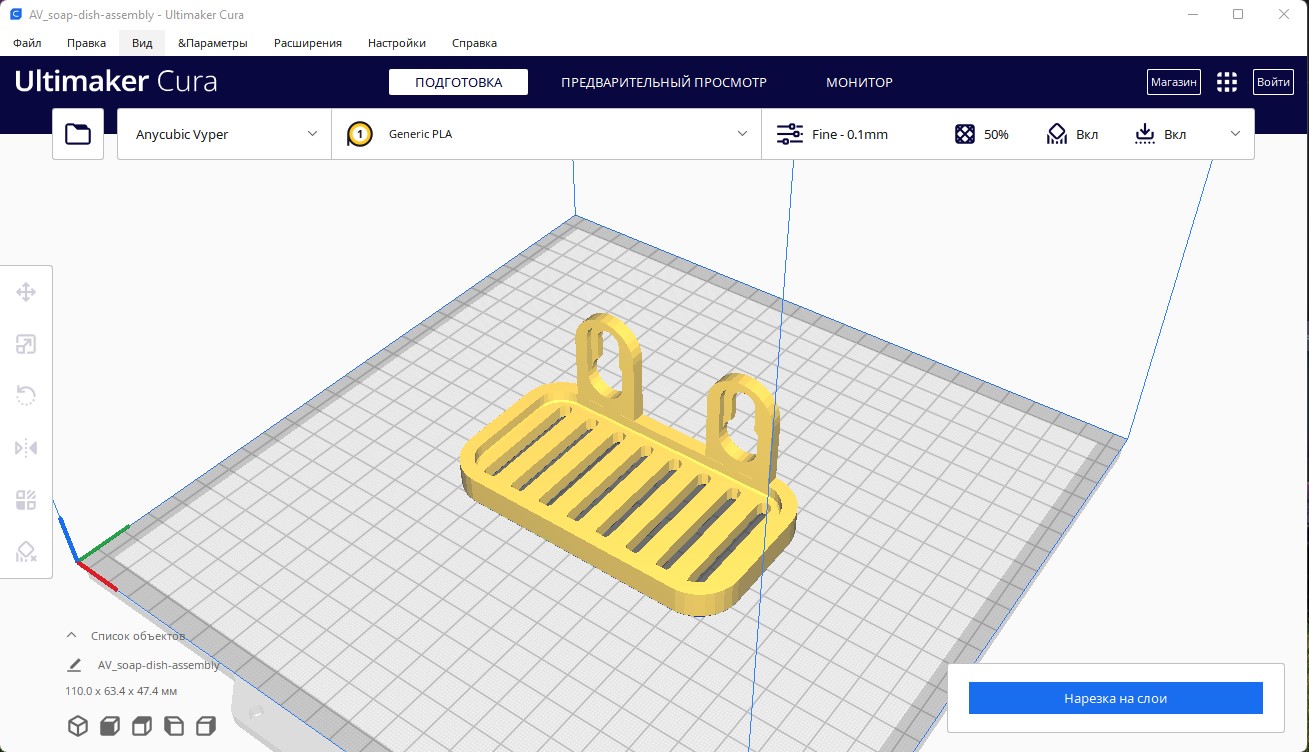Switch to 3D perspective view cube icon

click(x=78, y=726)
